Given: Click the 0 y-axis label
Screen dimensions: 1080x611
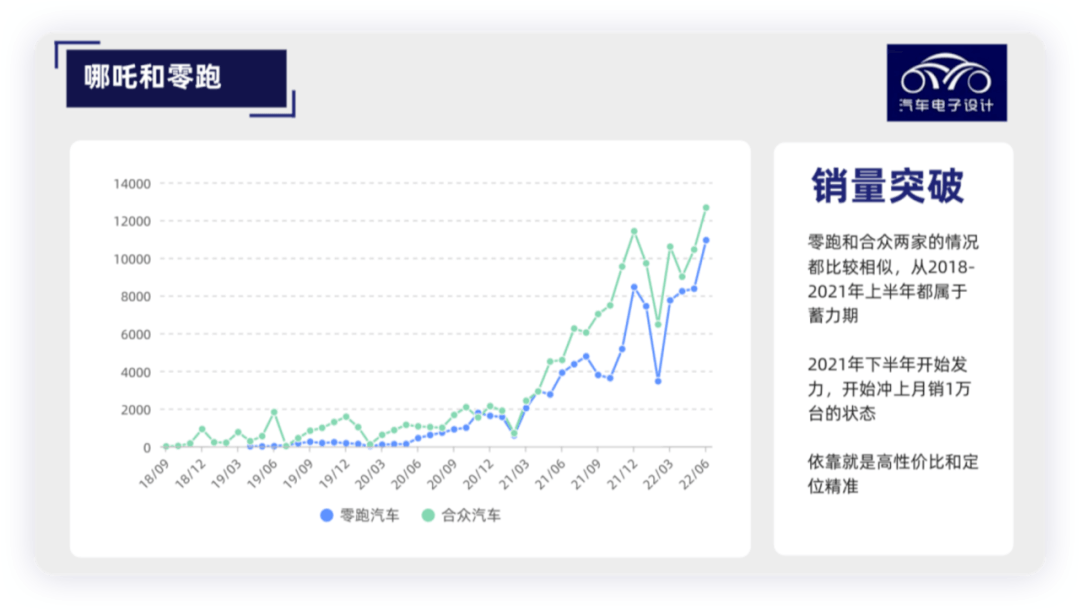Looking at the screenshot, I should 147,448.
